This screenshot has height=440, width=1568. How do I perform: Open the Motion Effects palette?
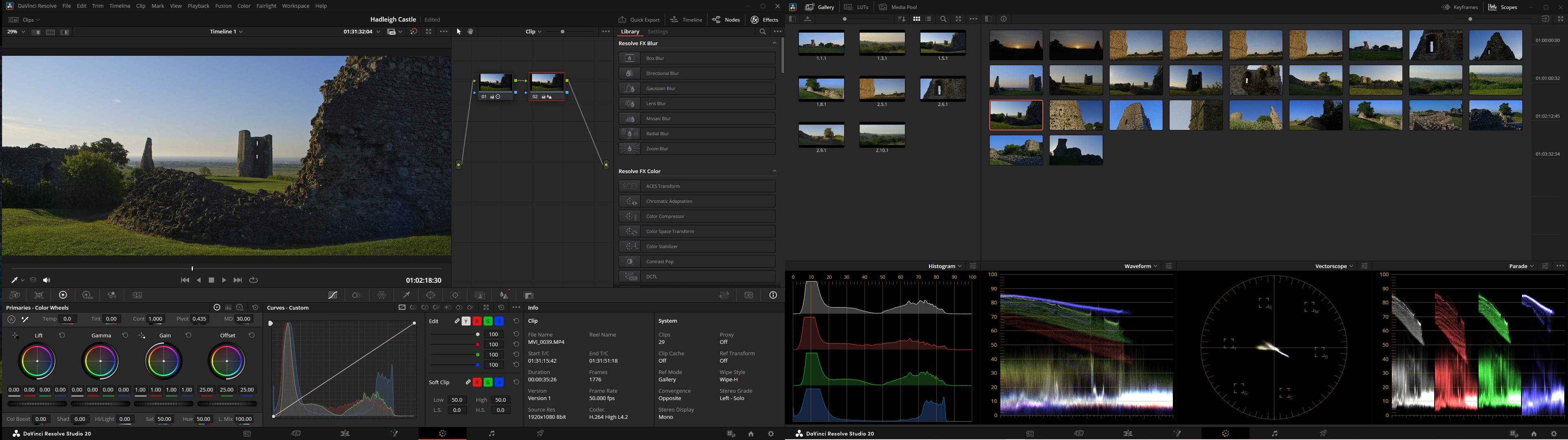pos(137,295)
